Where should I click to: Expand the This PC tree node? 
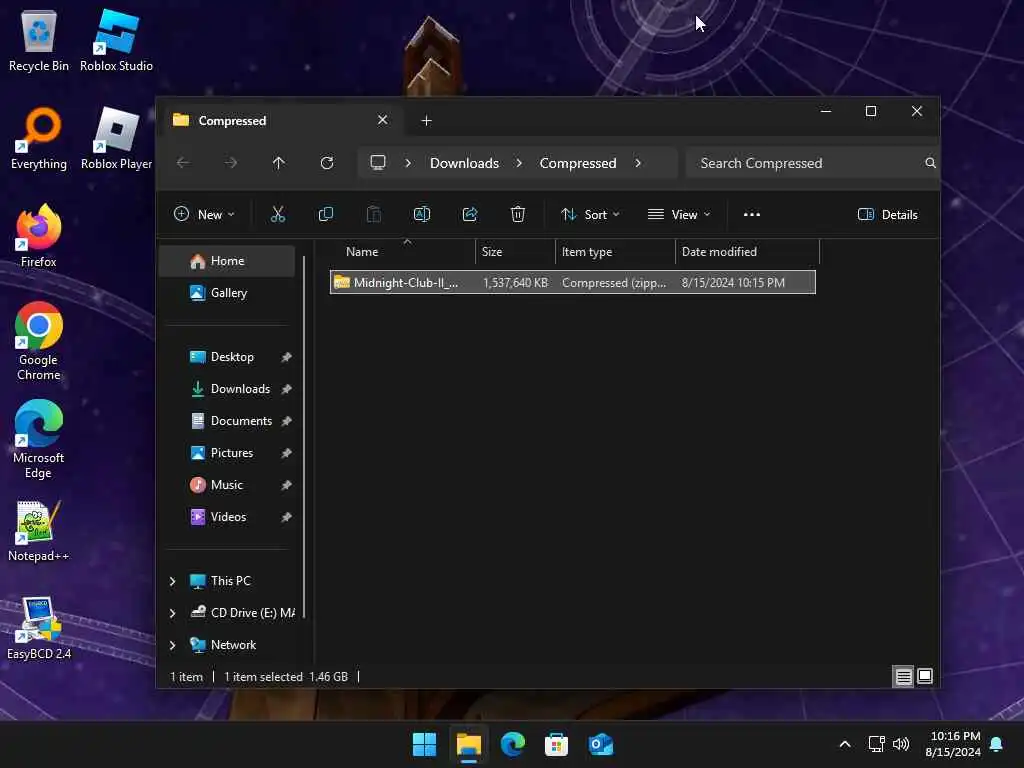pos(172,581)
